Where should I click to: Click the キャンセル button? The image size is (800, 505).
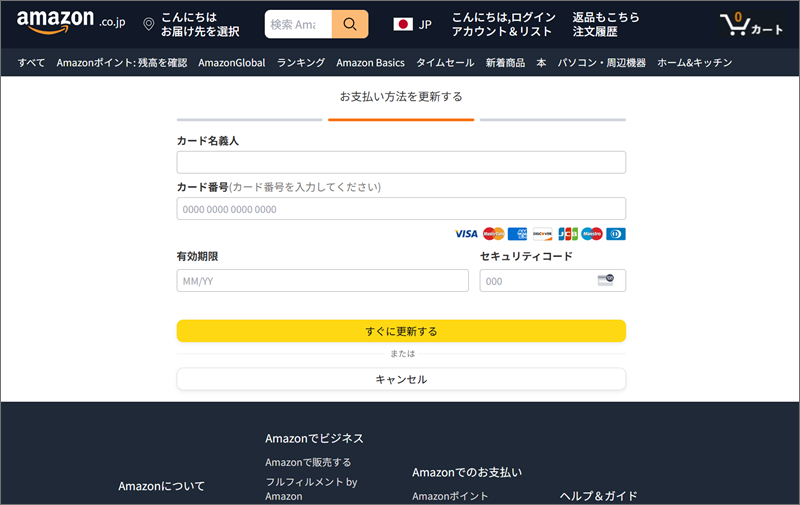401,379
